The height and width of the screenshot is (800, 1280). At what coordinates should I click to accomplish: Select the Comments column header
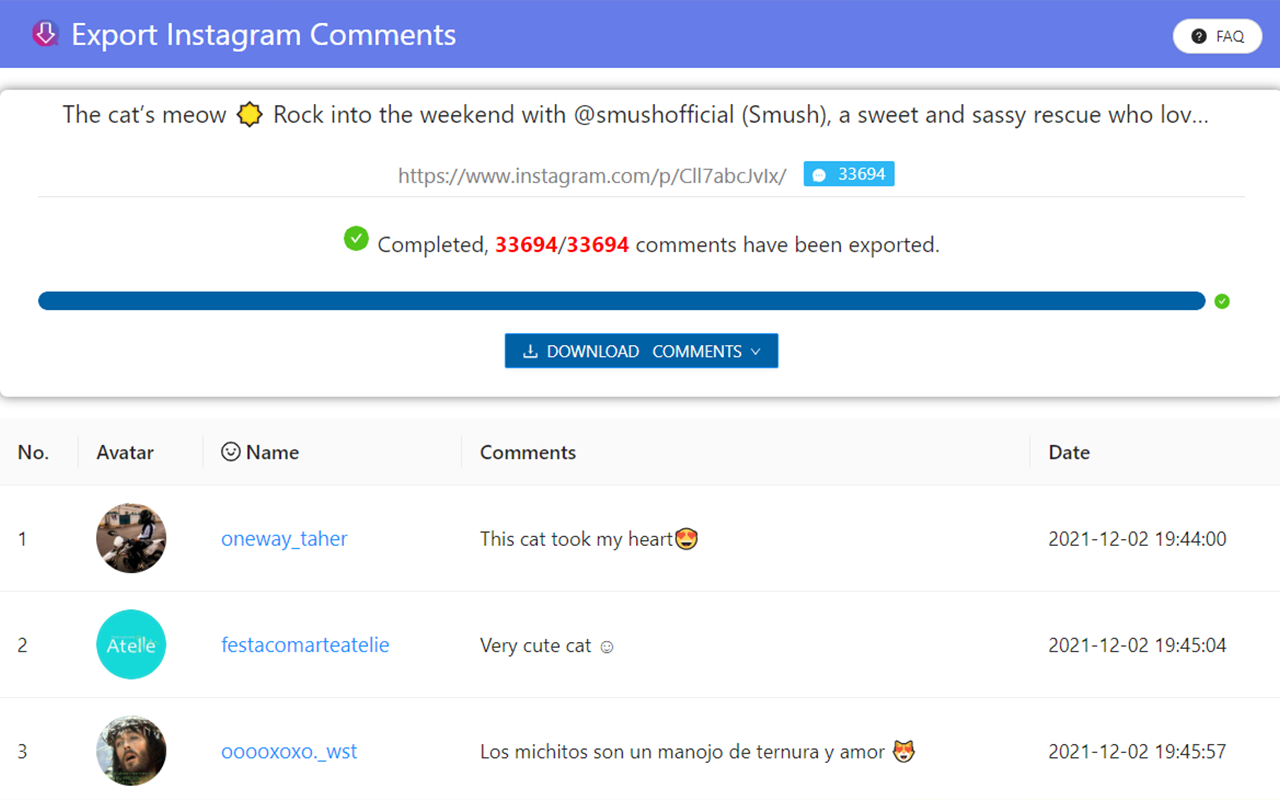click(x=528, y=452)
